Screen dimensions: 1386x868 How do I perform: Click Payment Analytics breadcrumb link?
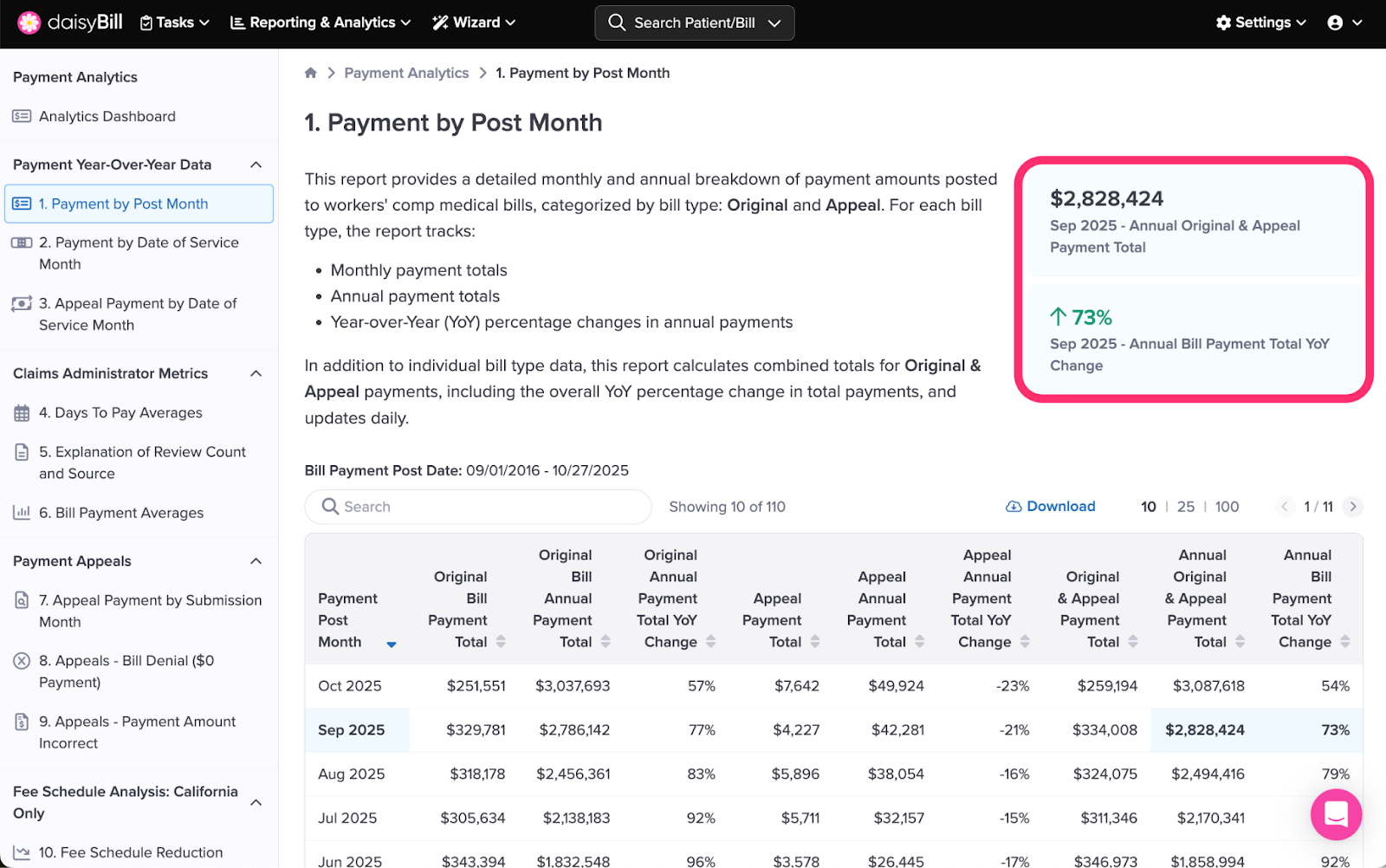coord(406,73)
